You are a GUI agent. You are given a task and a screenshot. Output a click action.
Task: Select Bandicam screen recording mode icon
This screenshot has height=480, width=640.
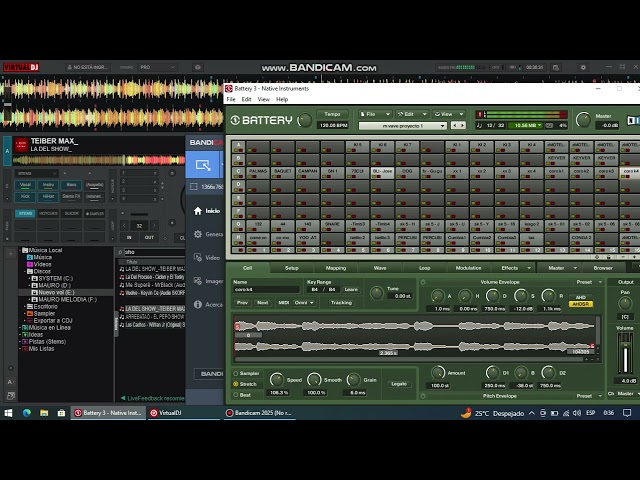point(203,165)
